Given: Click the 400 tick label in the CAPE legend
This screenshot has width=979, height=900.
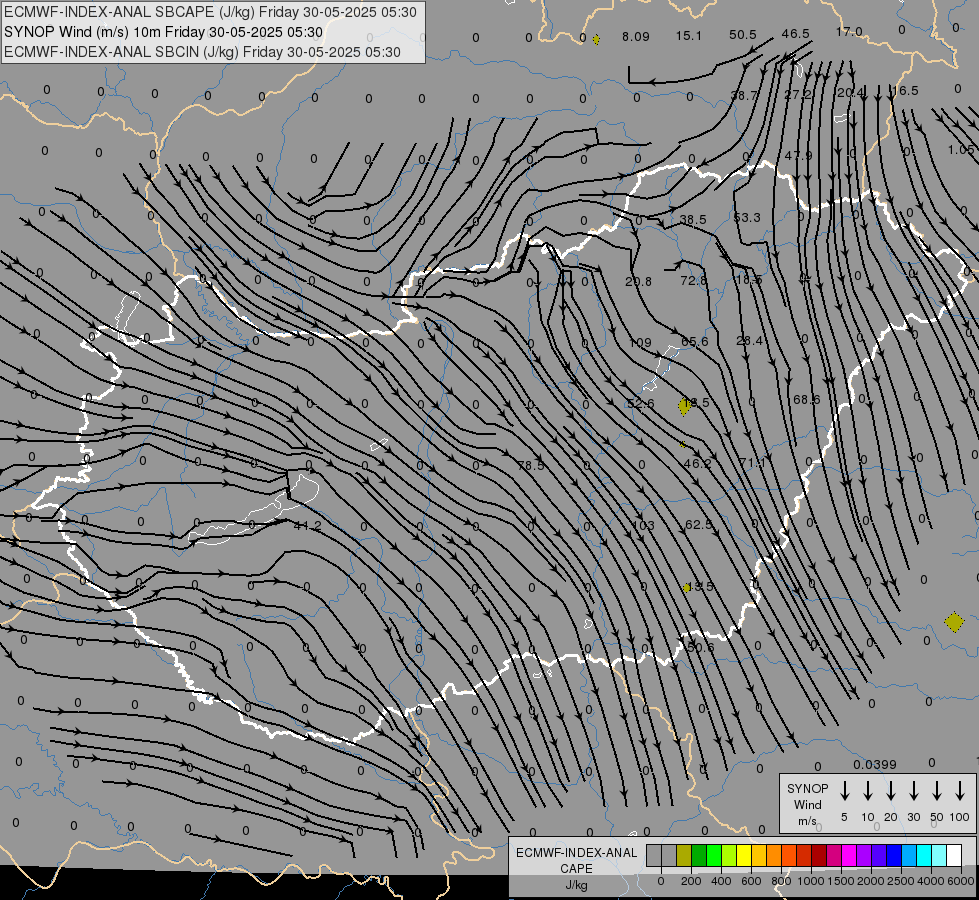Looking at the screenshot, I should tap(721, 881).
